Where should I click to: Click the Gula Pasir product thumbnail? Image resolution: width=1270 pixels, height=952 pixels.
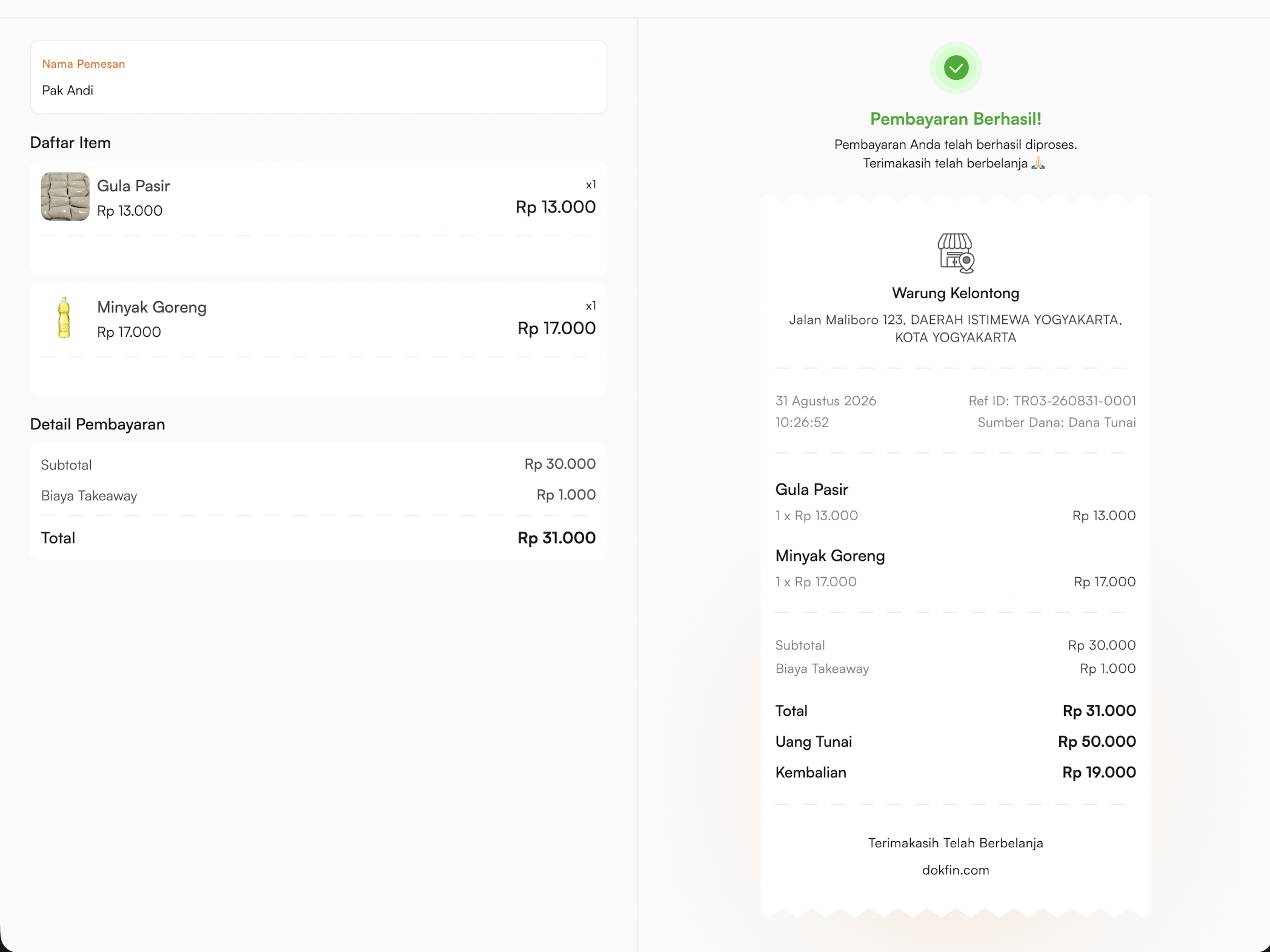pyautogui.click(x=65, y=197)
